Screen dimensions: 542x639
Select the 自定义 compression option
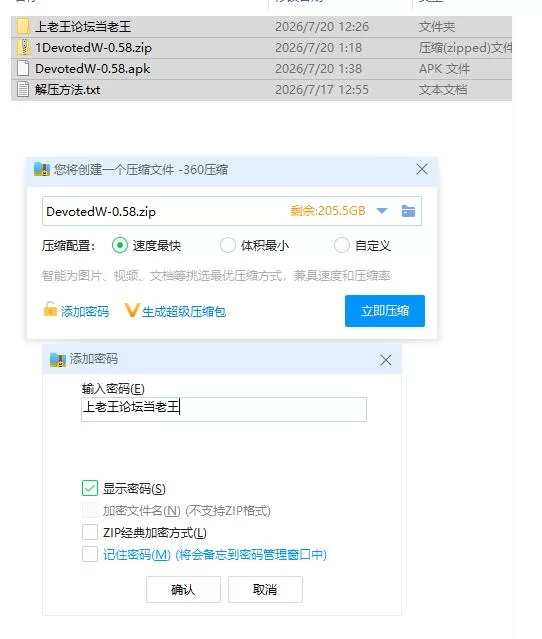pyautogui.click(x=342, y=245)
